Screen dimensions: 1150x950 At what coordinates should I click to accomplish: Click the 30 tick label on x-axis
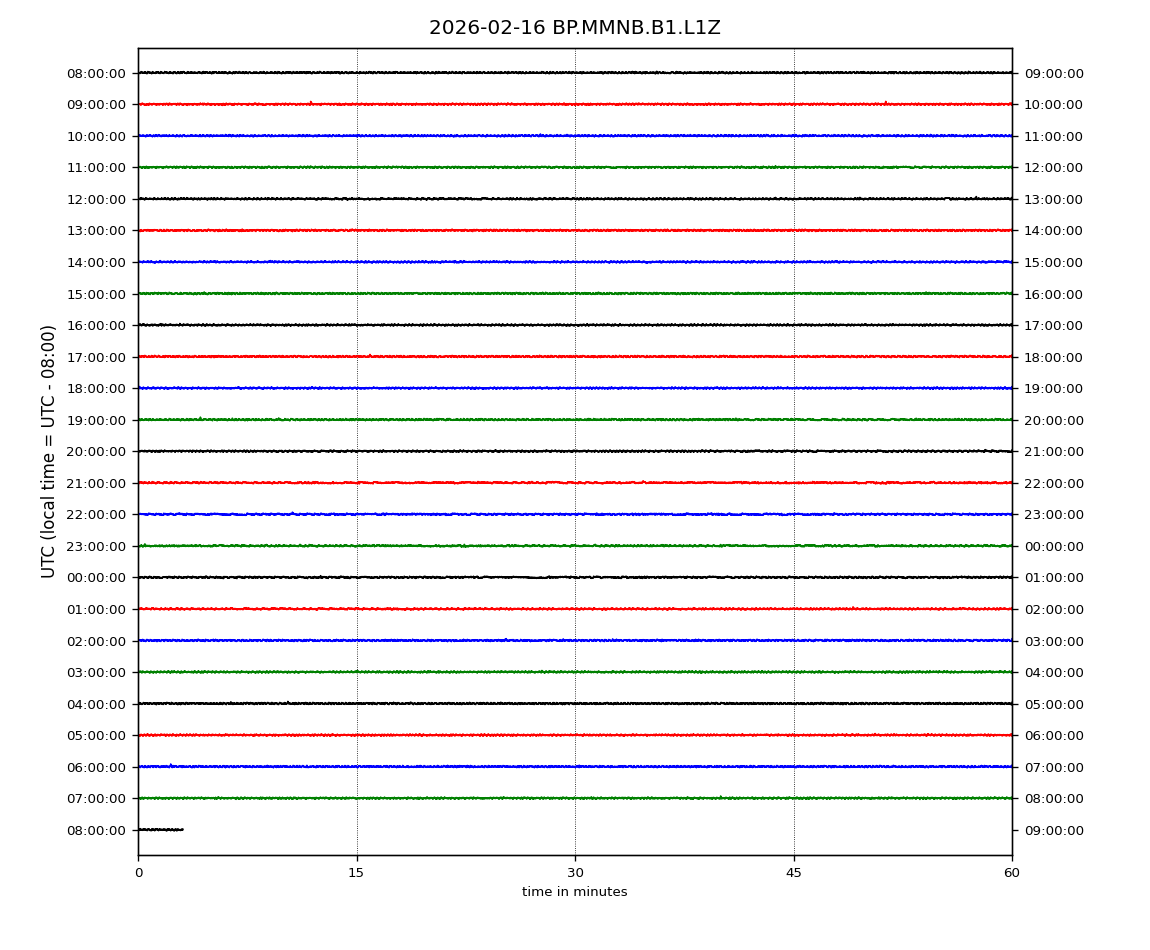point(575,873)
